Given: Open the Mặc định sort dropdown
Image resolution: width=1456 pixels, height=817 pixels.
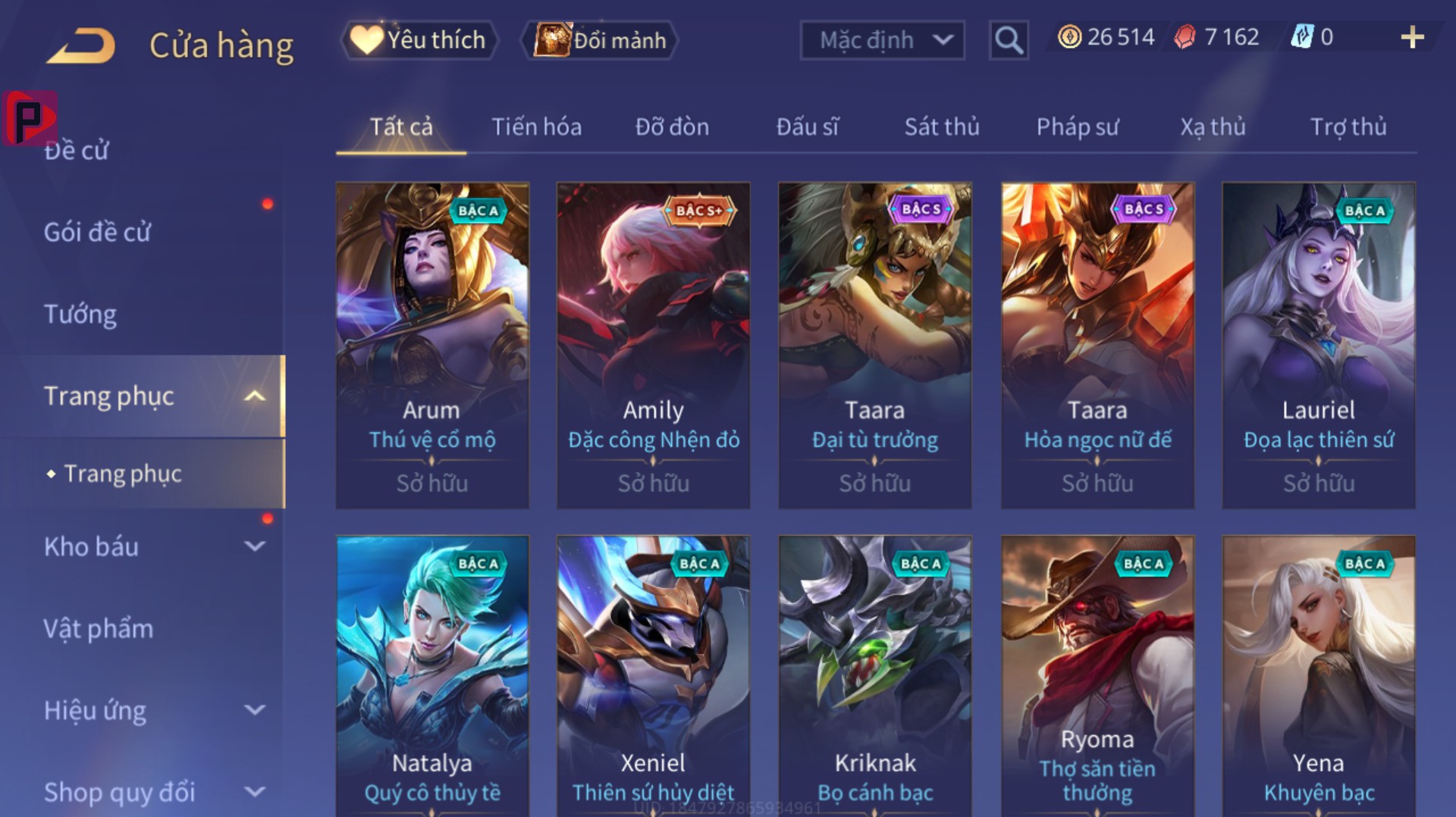Looking at the screenshot, I should 882,39.
